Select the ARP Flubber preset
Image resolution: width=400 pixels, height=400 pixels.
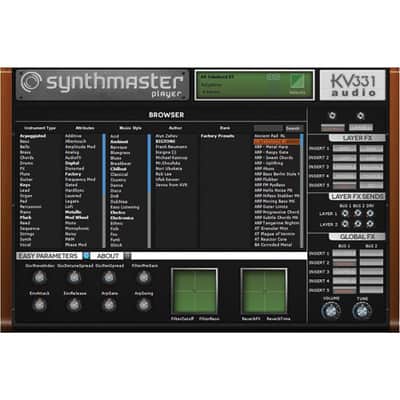click(266, 180)
